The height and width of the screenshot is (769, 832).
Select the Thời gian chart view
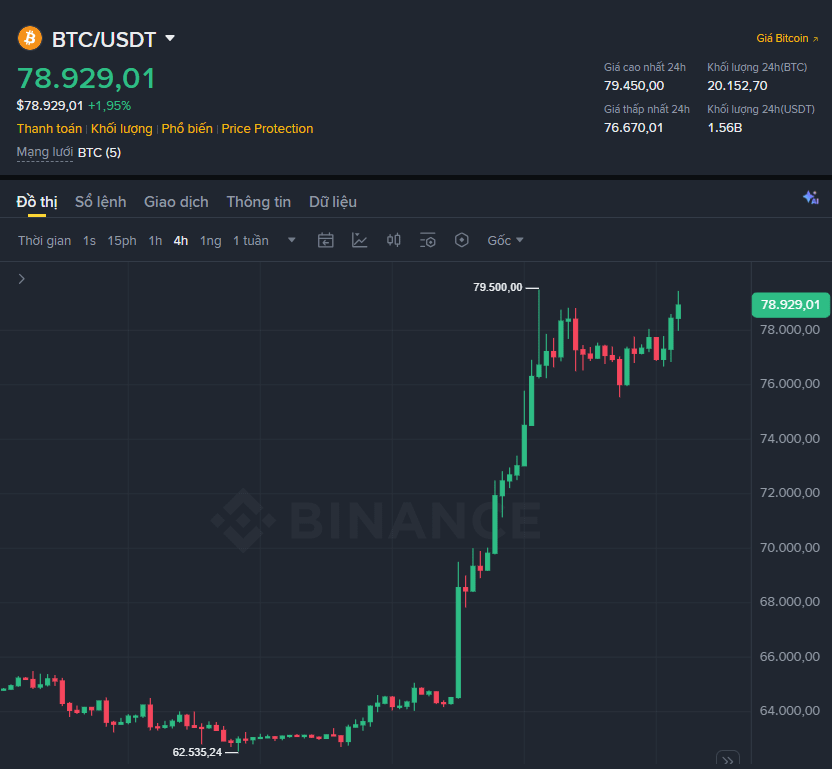pyautogui.click(x=45, y=241)
